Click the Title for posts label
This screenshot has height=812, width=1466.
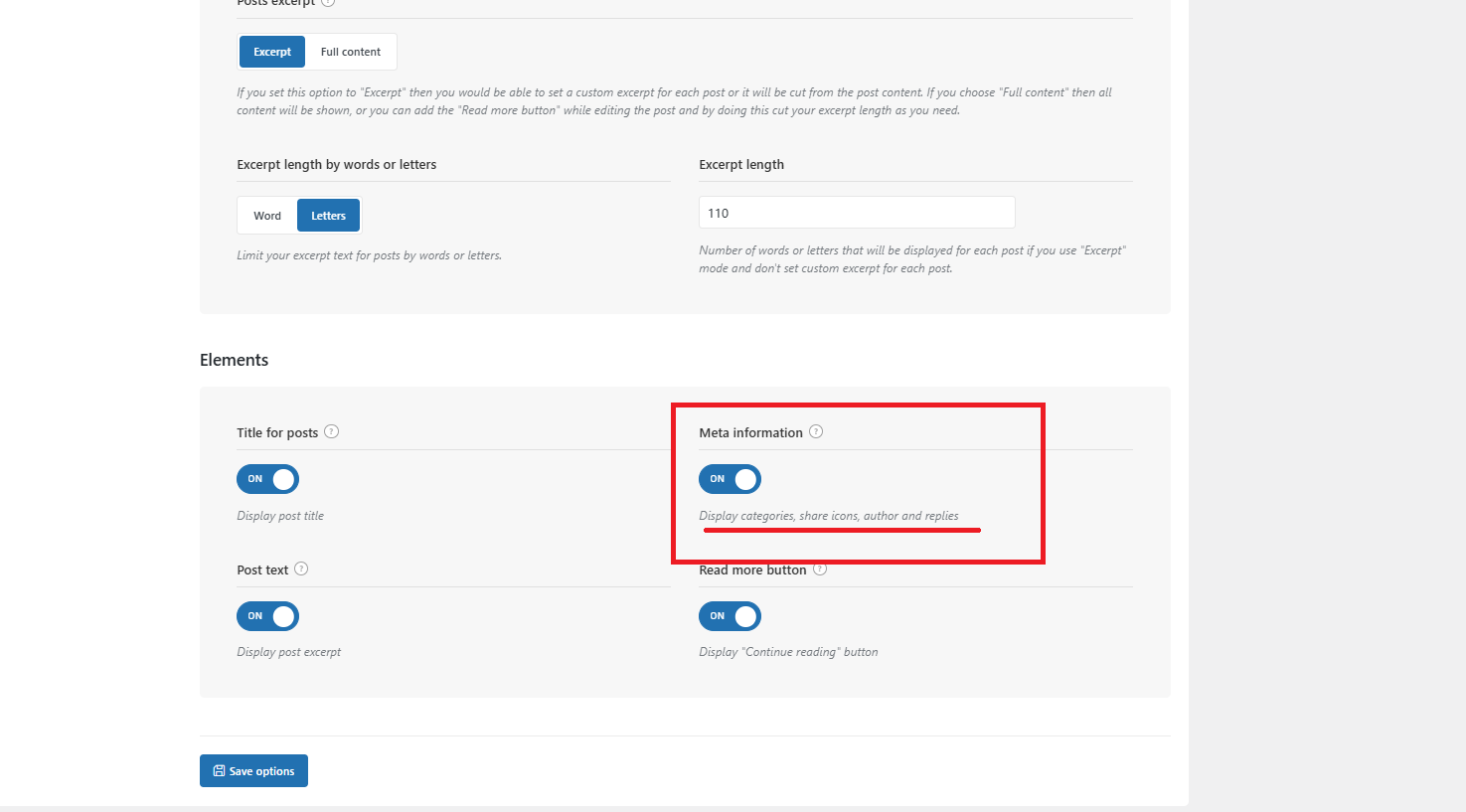[277, 432]
